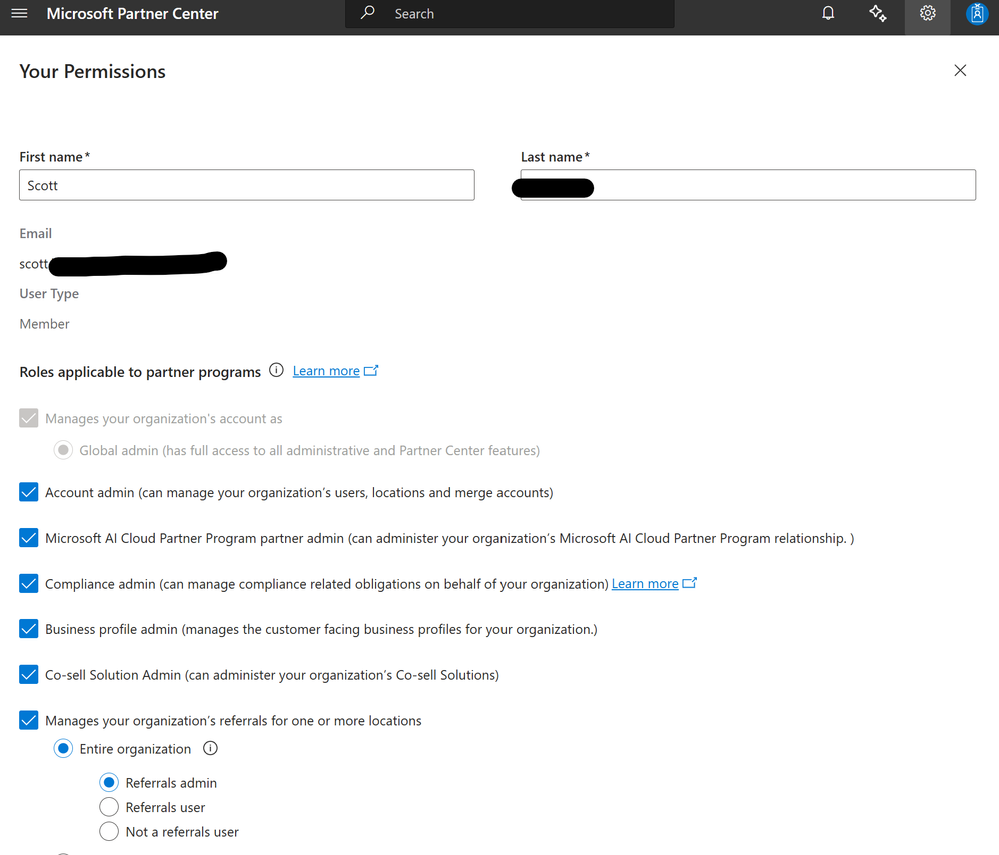
Task: Open the settings gear menu
Action: click(x=928, y=13)
